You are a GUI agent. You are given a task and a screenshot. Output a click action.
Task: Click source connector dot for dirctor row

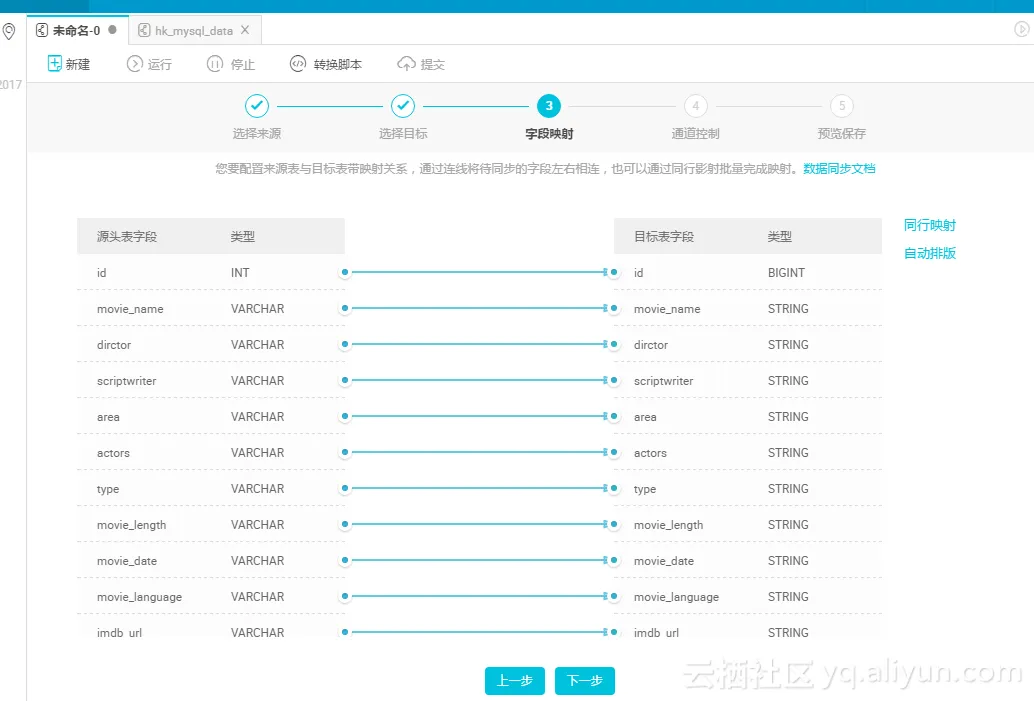point(345,344)
